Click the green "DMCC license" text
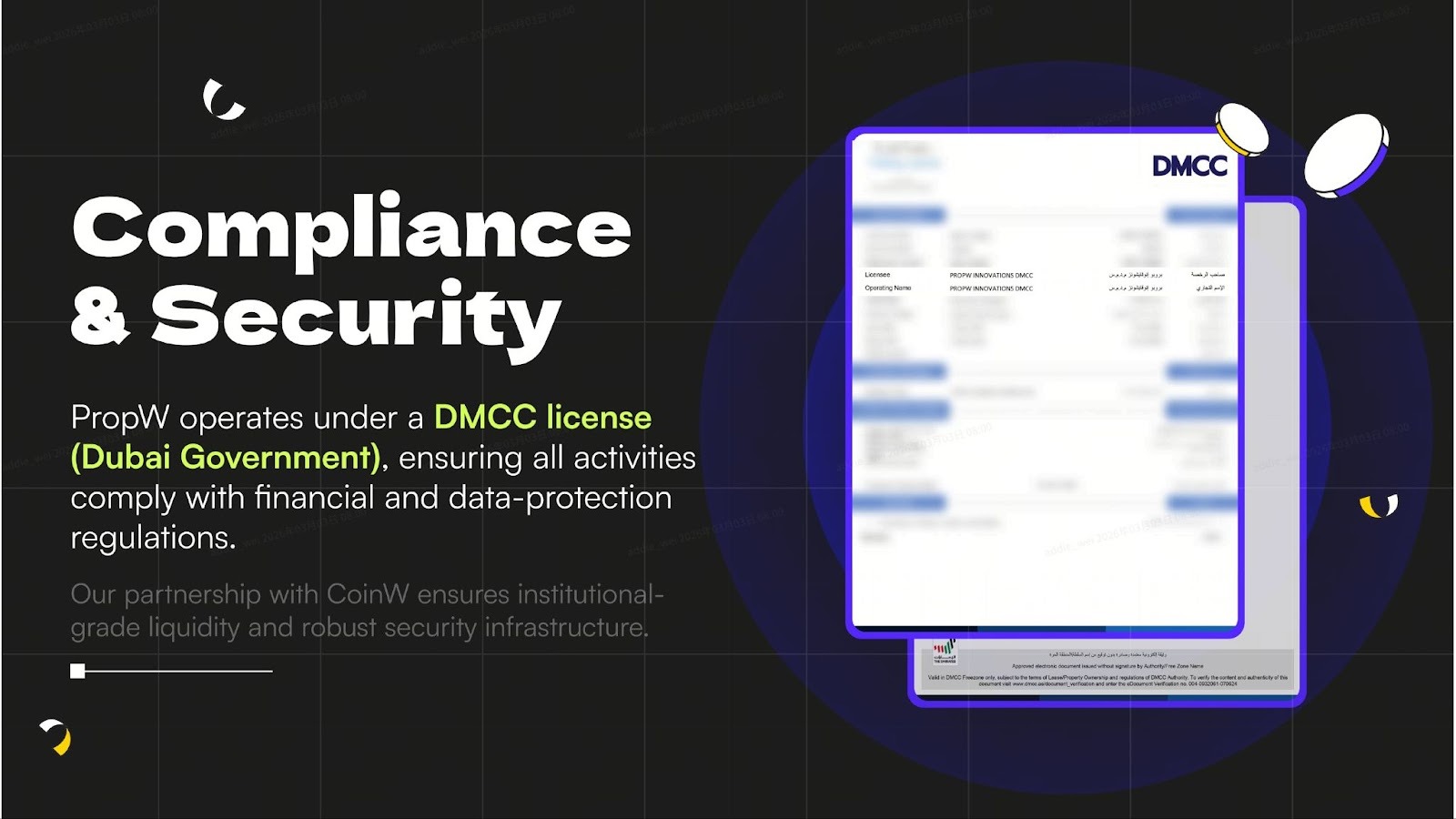The width and height of the screenshot is (1456, 819). click(x=542, y=418)
